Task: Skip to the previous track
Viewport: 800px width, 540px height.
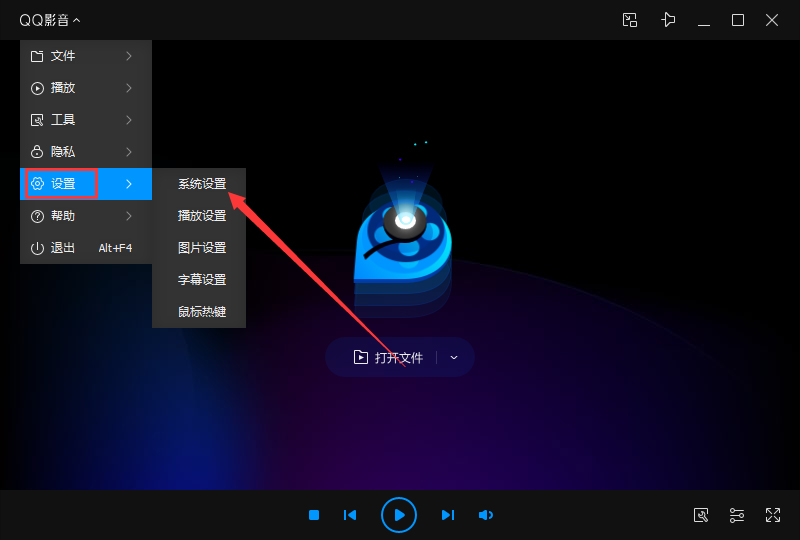Action: click(x=350, y=515)
